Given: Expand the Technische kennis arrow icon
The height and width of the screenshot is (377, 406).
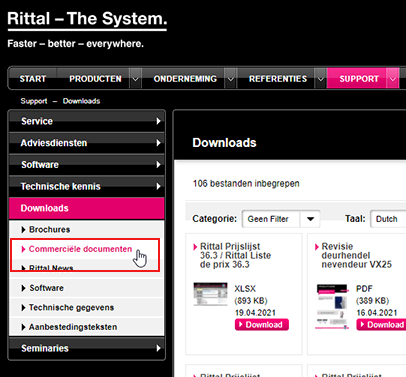Looking at the screenshot, I should [159, 186].
